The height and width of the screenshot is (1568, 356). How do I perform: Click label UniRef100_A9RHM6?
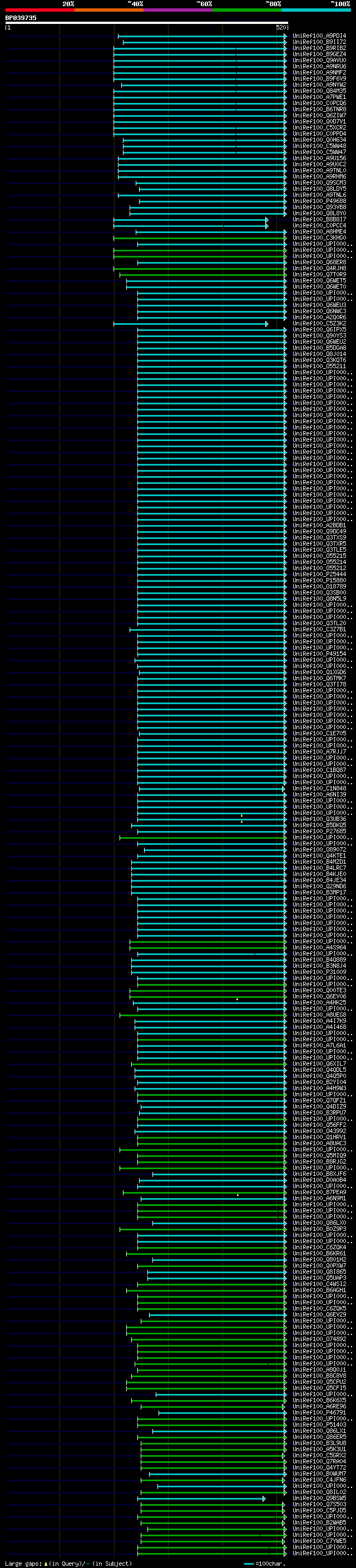319,176
